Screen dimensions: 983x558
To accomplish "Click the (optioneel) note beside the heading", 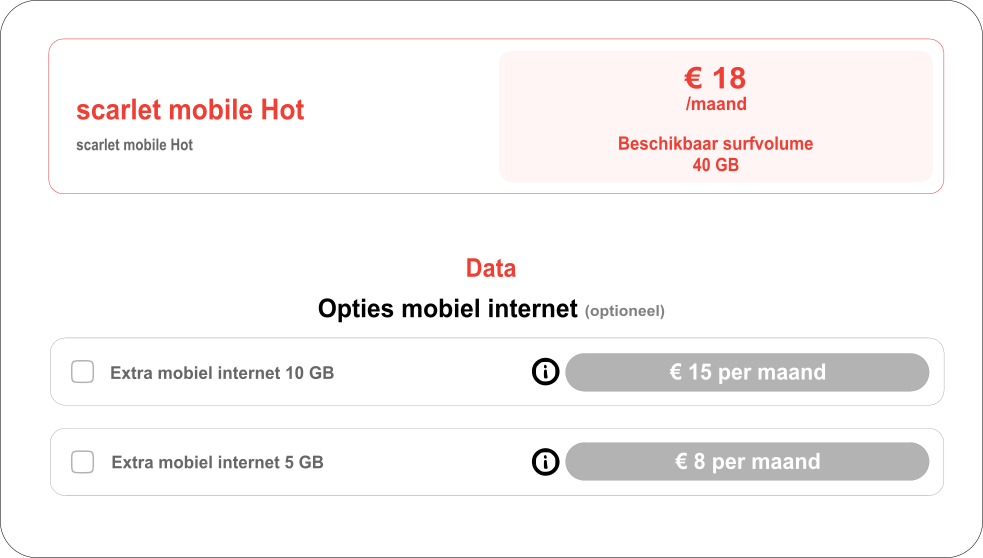I will [624, 311].
